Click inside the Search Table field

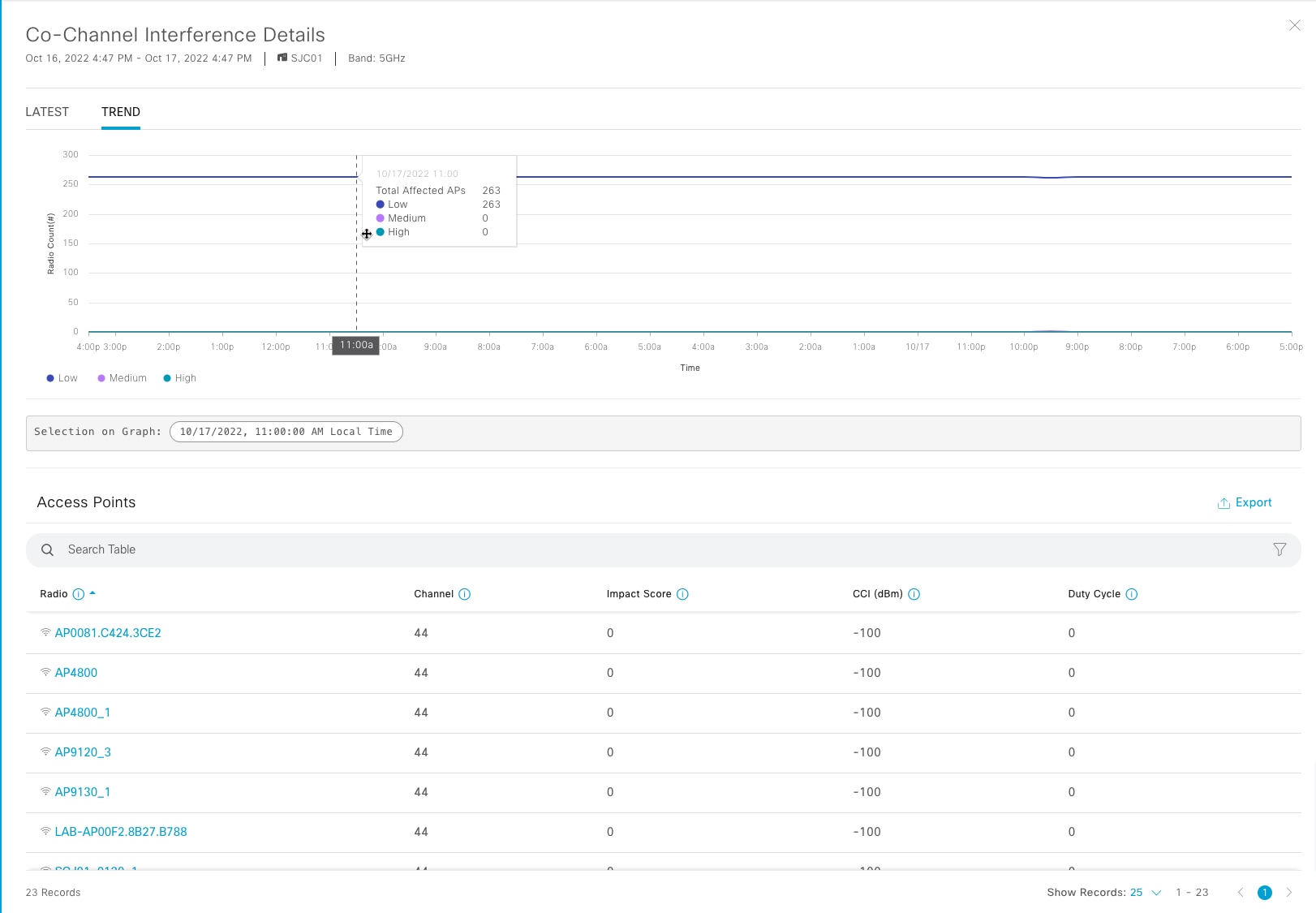pyautogui.click(x=325, y=549)
